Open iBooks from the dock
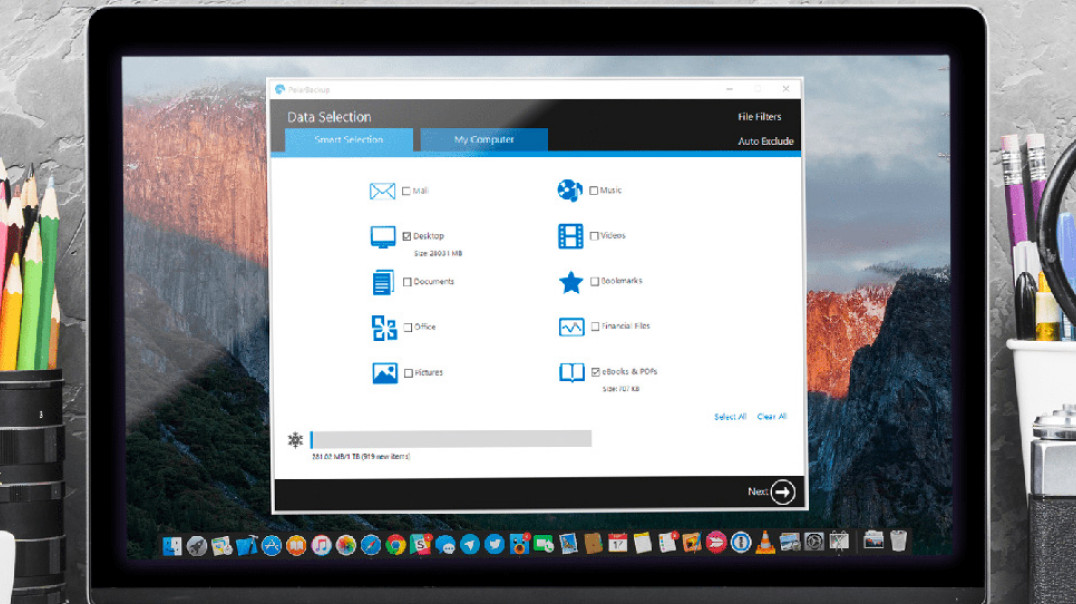 296,546
